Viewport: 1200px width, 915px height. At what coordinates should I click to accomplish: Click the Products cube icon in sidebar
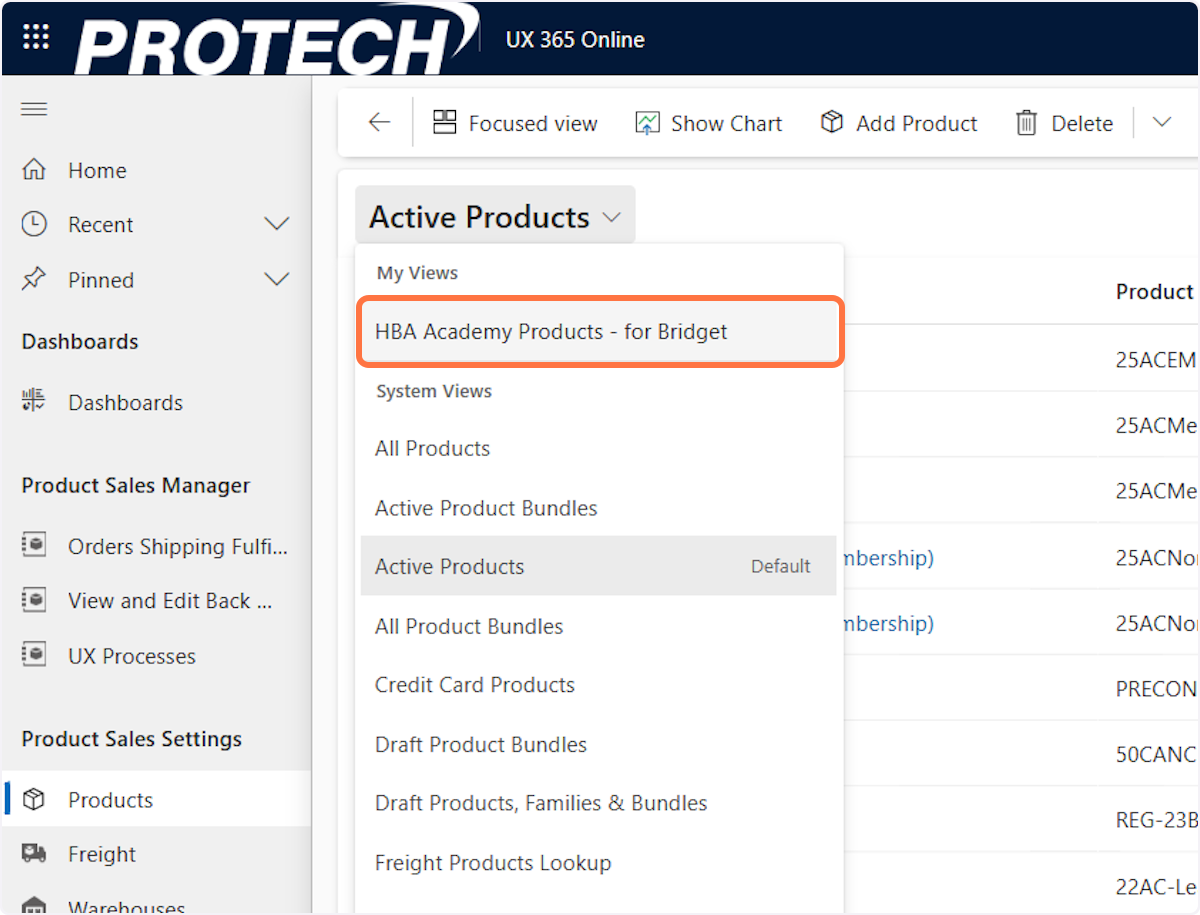coord(34,800)
